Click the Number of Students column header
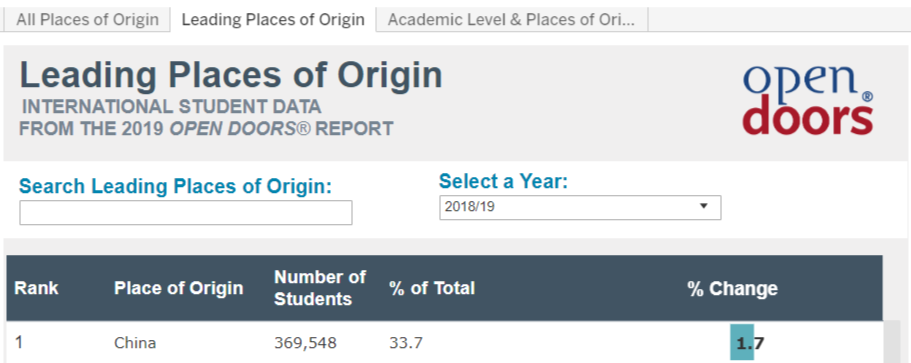The height and width of the screenshot is (363, 911). coord(320,288)
